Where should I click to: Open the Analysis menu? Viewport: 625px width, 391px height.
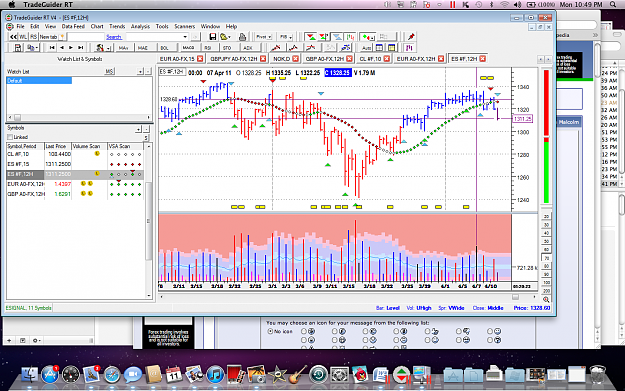140,26
